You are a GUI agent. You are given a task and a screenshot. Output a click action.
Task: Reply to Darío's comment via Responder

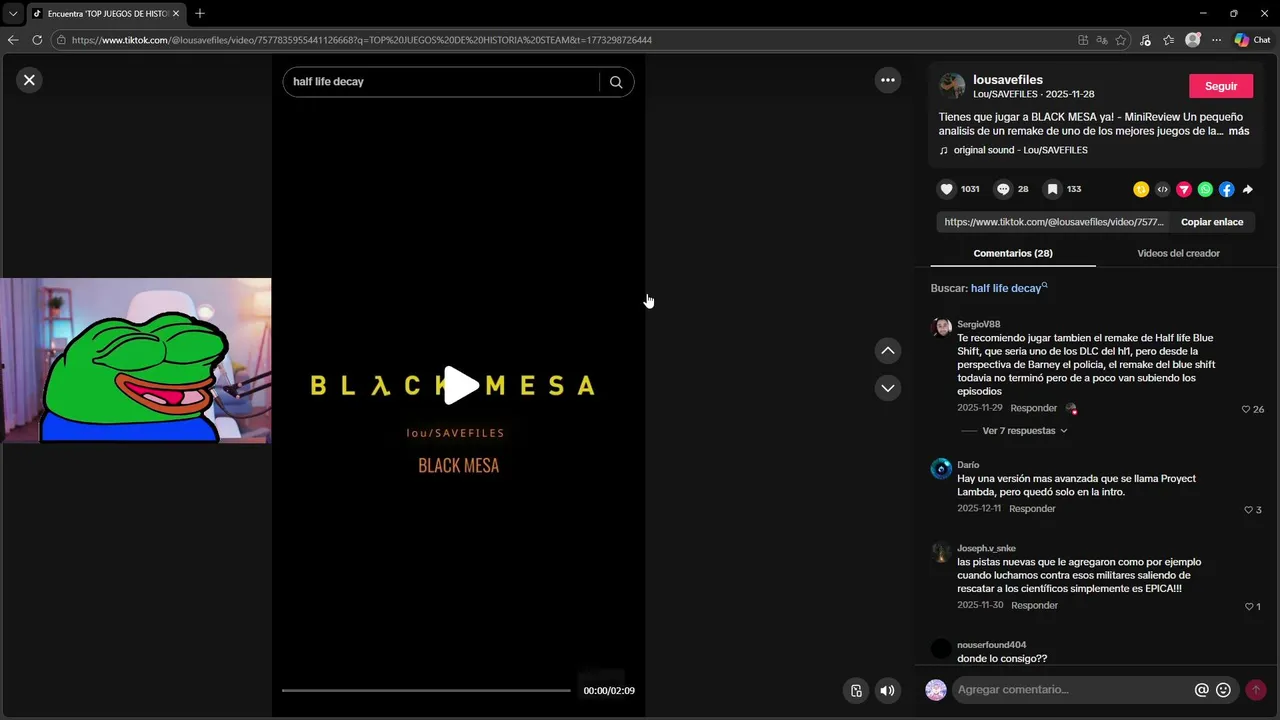tap(1032, 509)
